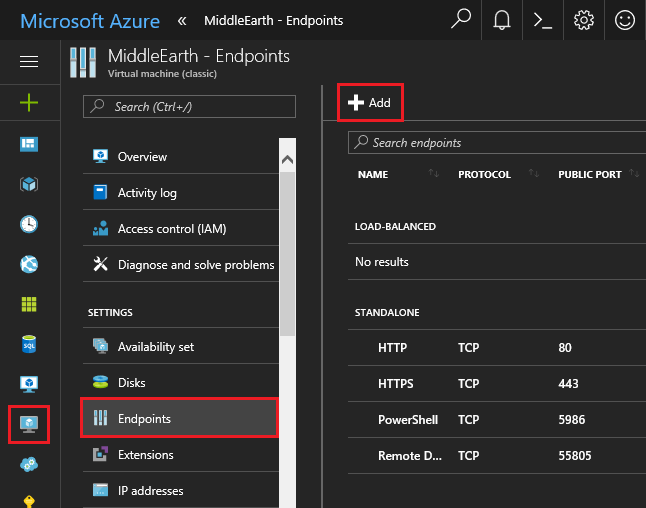Launch Cloud Shell from top bar
This screenshot has width=646, height=508.
(x=543, y=20)
